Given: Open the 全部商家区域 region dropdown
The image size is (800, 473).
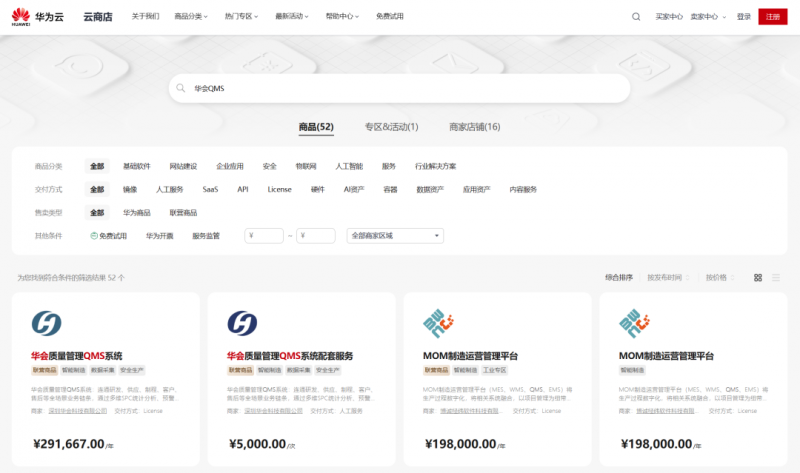Looking at the screenshot, I should 395,236.
